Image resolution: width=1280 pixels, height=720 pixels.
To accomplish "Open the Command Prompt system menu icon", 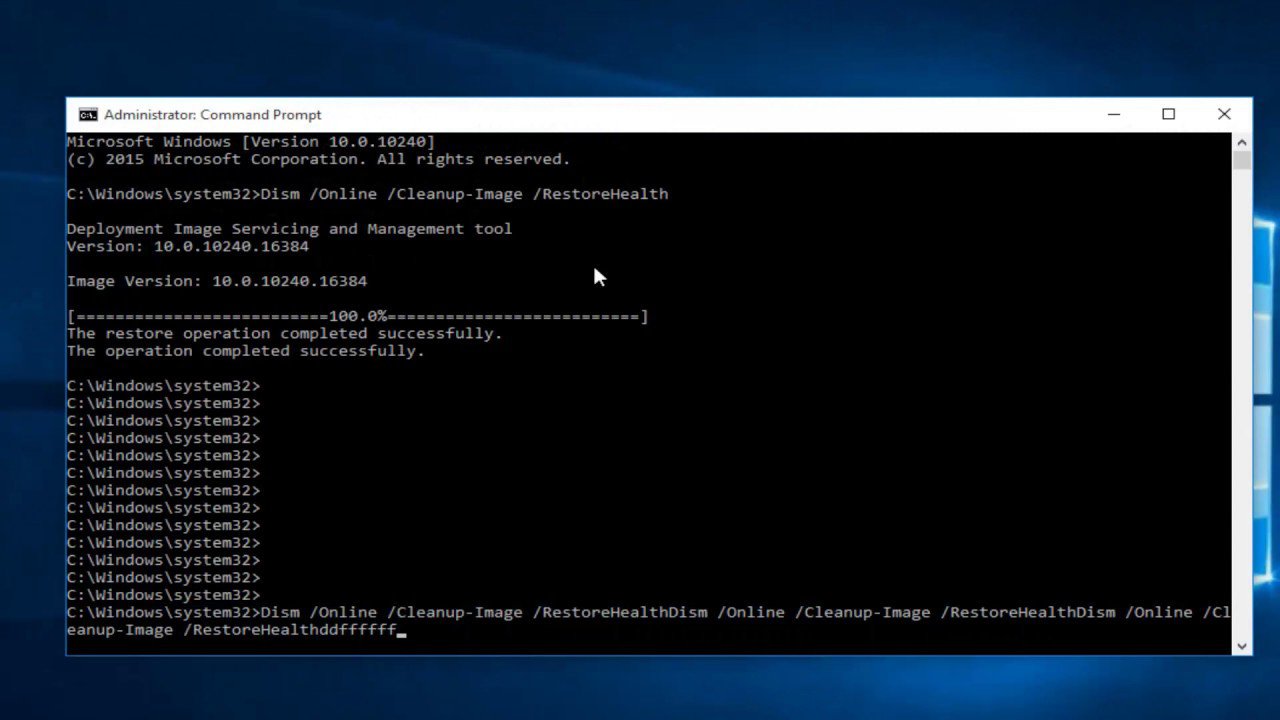I will 88,114.
